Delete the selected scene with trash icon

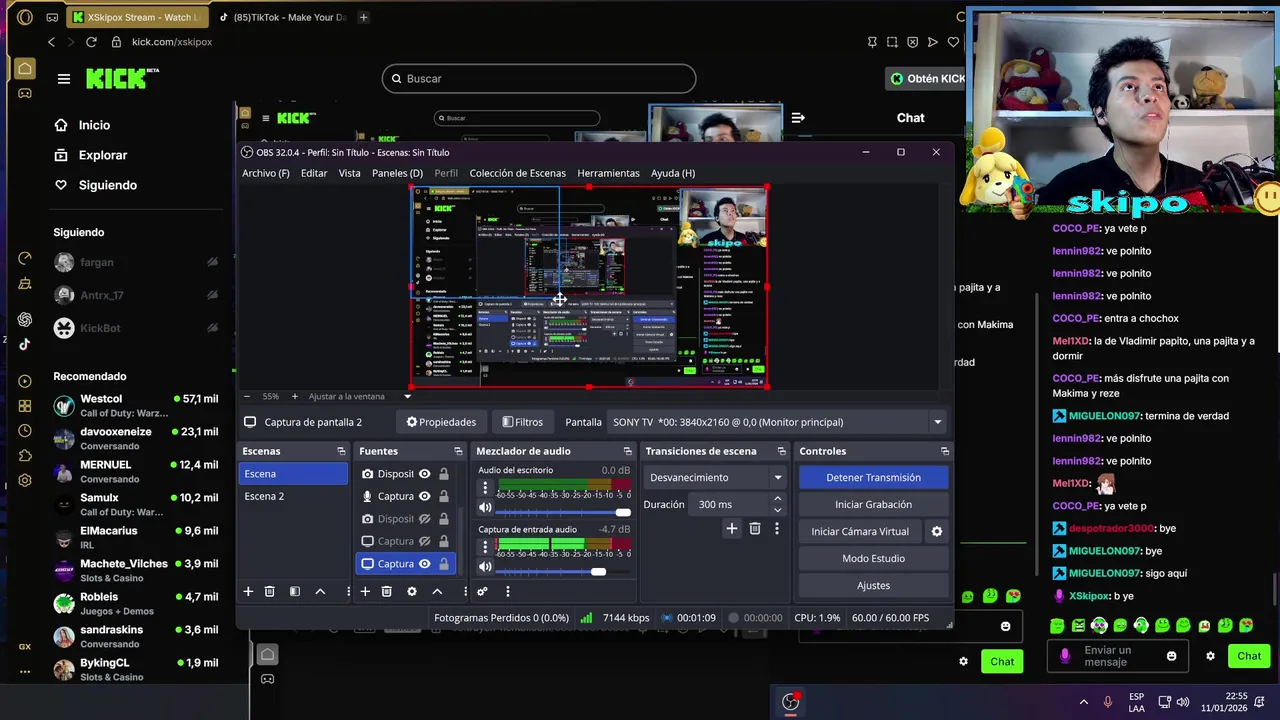click(269, 592)
